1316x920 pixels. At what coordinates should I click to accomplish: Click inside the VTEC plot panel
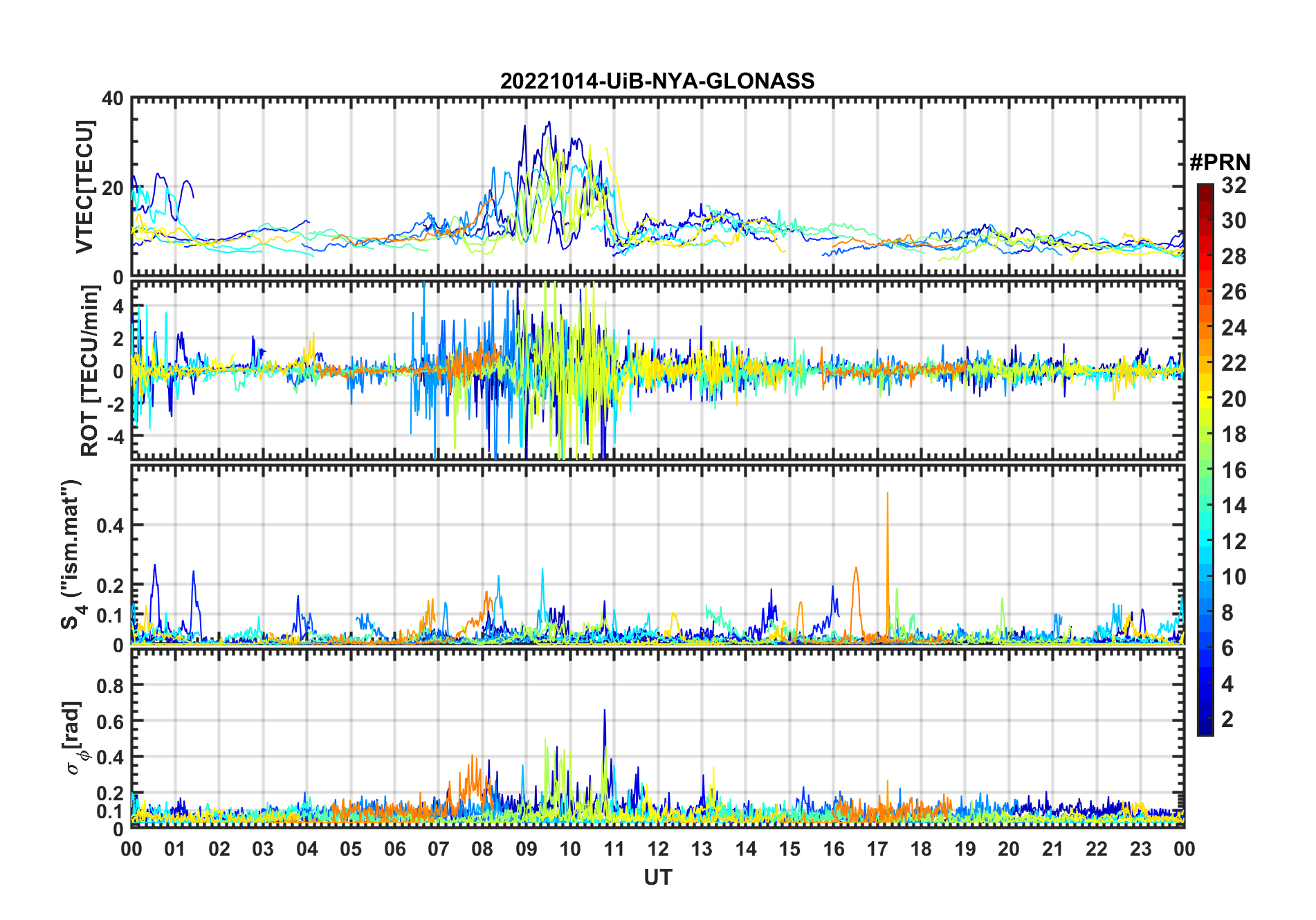click(x=658, y=187)
